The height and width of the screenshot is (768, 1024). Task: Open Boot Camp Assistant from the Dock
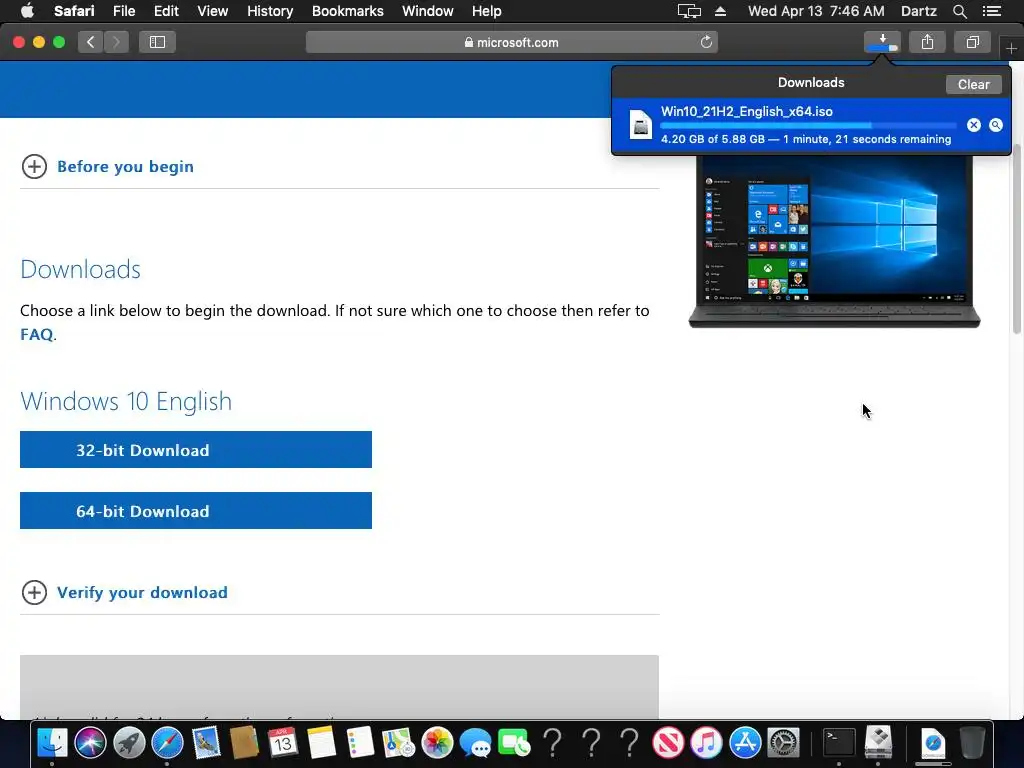(878, 743)
